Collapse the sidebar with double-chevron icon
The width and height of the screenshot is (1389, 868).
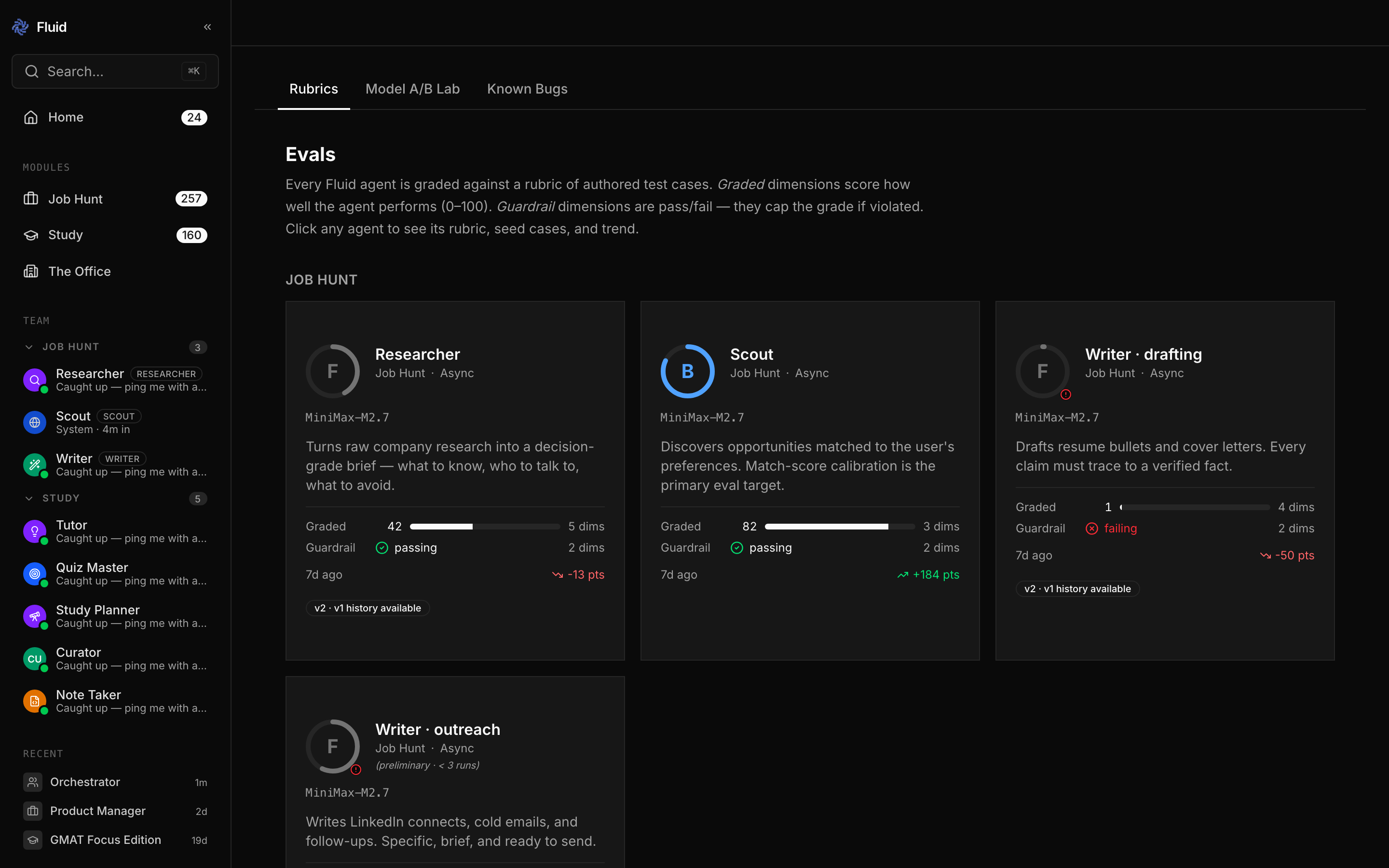pyautogui.click(x=207, y=27)
